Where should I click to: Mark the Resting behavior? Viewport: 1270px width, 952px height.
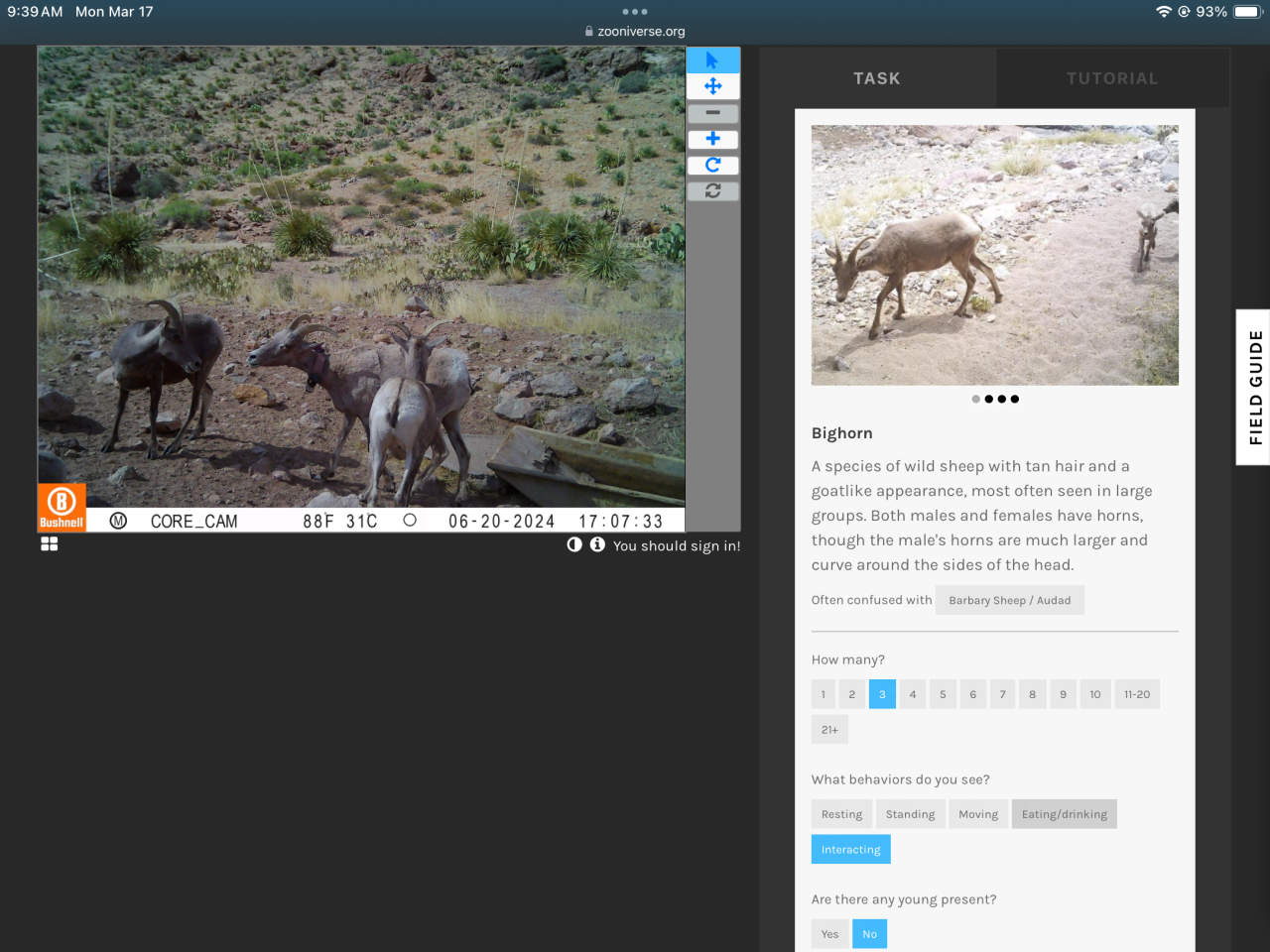(841, 814)
